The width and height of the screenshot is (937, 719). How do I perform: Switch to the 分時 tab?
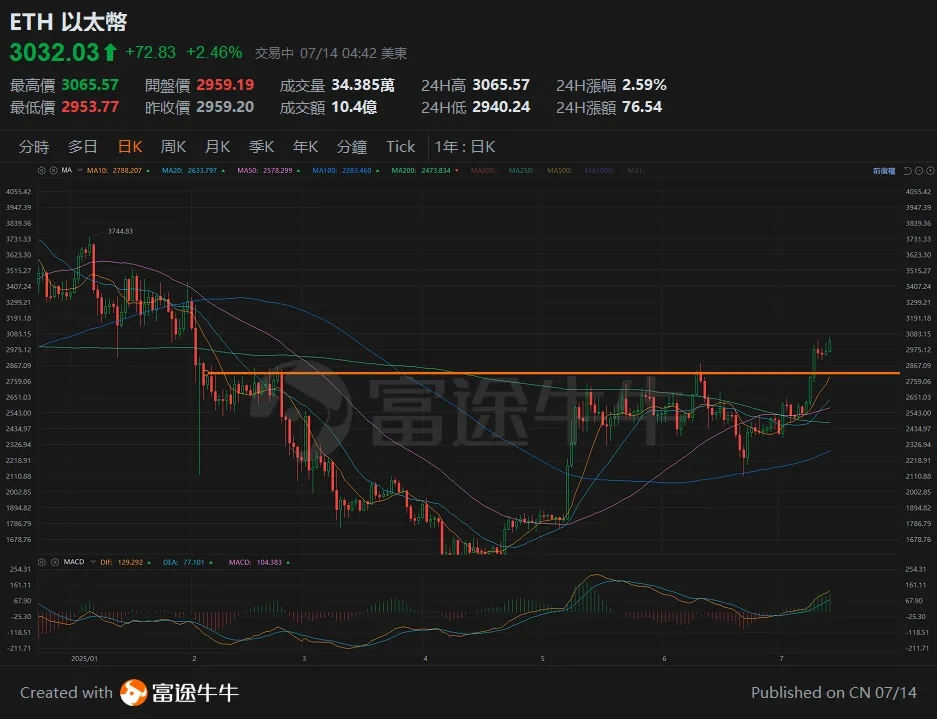point(33,146)
